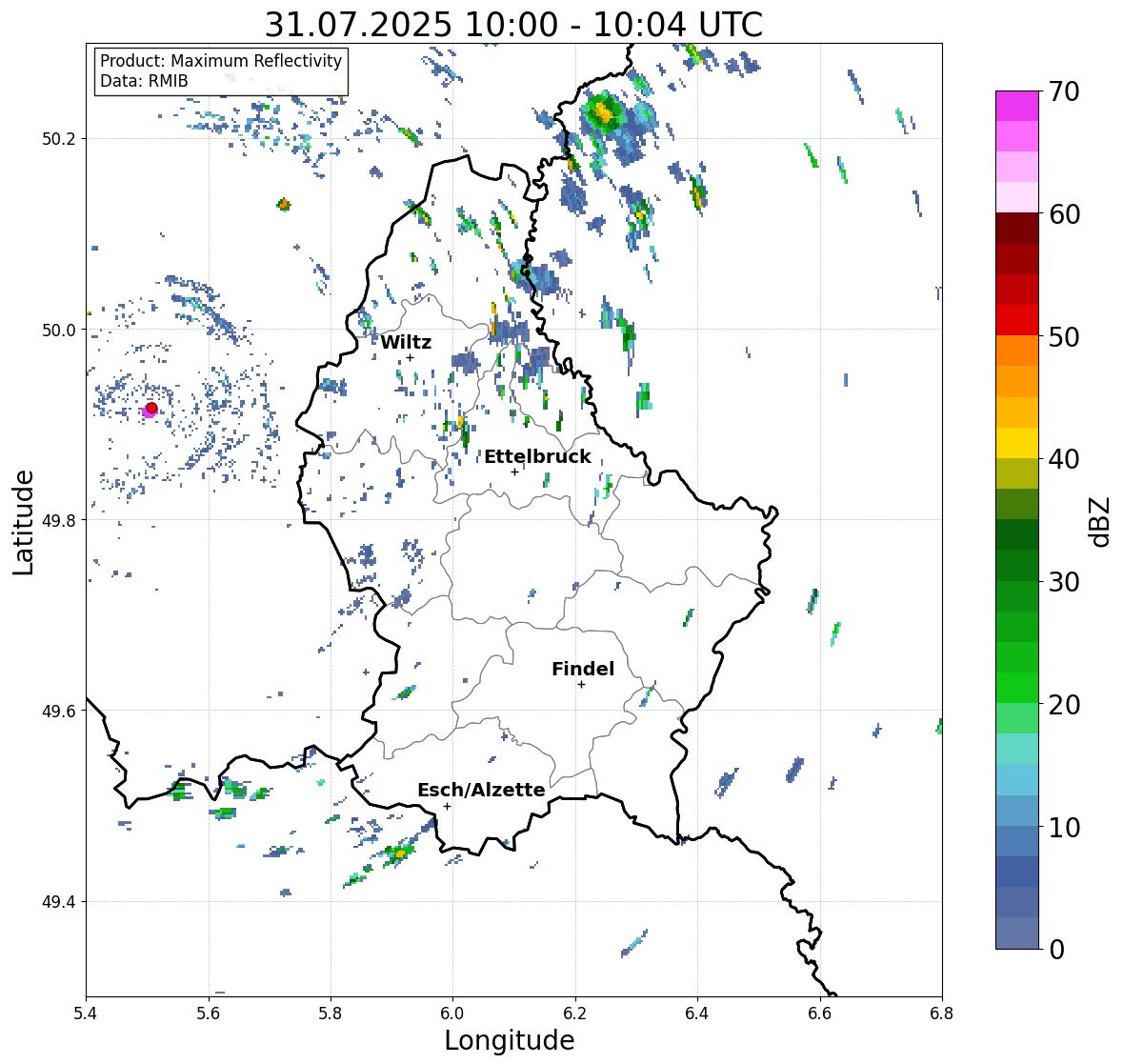Click the plus marker under Wiltz
Viewport: 1123px width, 1064px height.
[x=410, y=357]
